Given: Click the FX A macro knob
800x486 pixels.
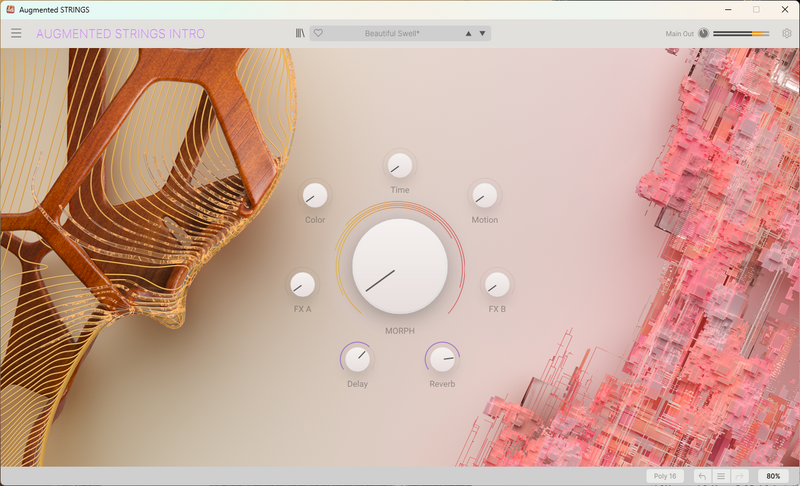Looking at the screenshot, I should point(303,285).
